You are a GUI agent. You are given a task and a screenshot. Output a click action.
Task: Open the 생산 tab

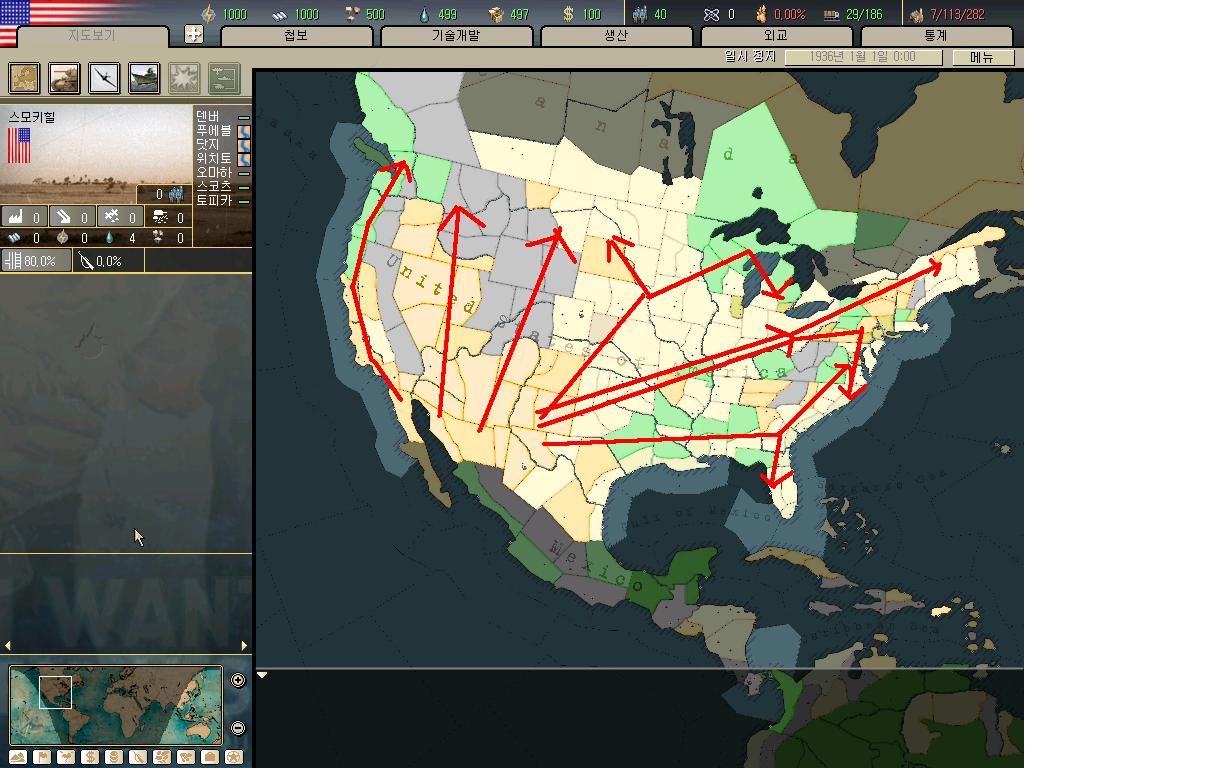[x=616, y=36]
